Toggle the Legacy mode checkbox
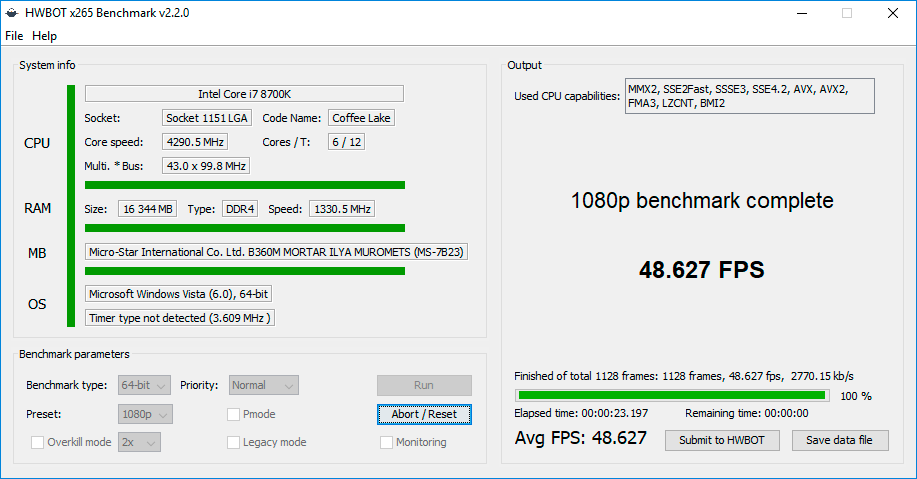The width and height of the screenshot is (917, 479). click(234, 442)
